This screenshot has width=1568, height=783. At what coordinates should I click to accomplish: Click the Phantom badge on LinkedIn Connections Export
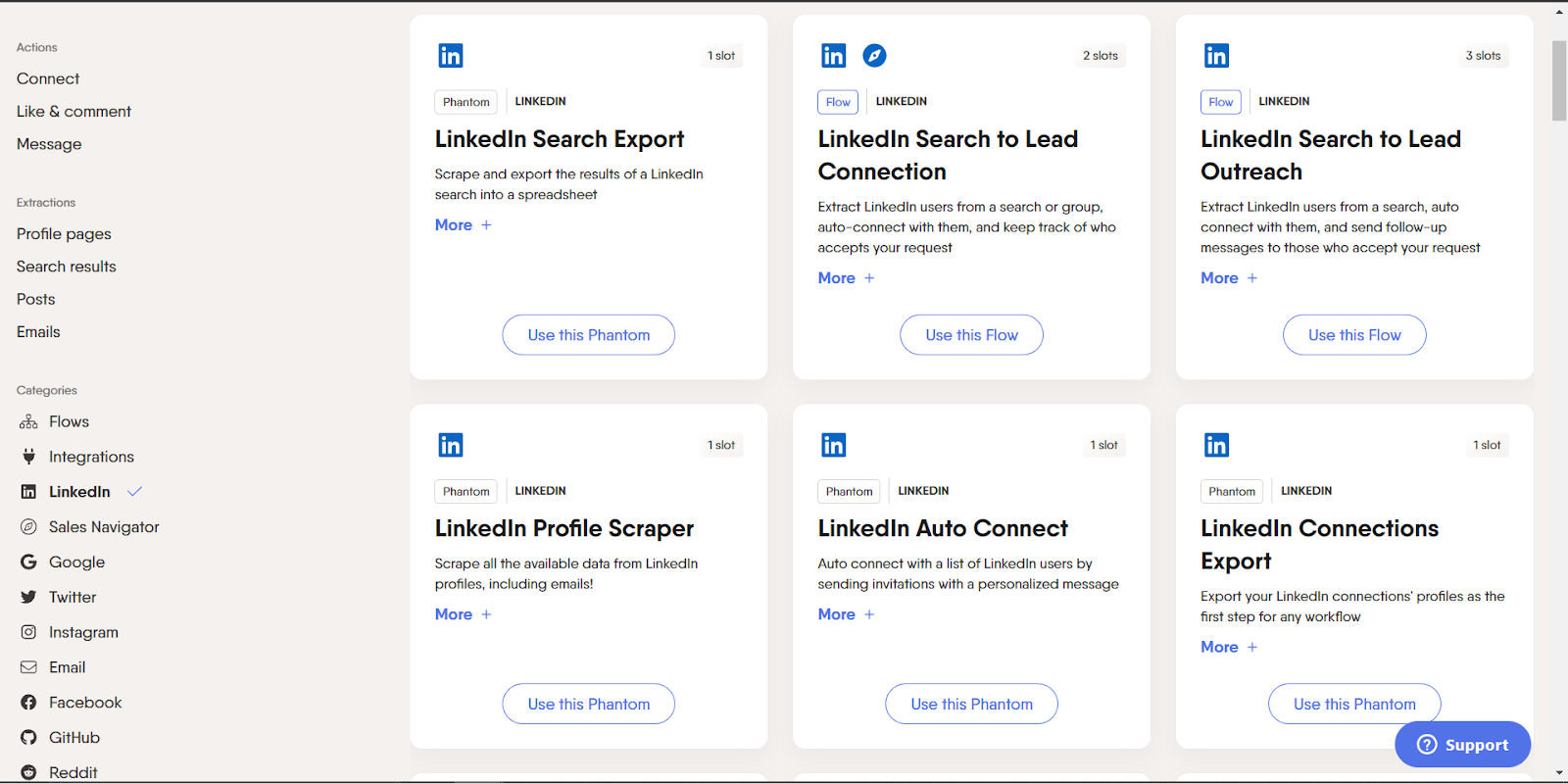click(x=1231, y=491)
